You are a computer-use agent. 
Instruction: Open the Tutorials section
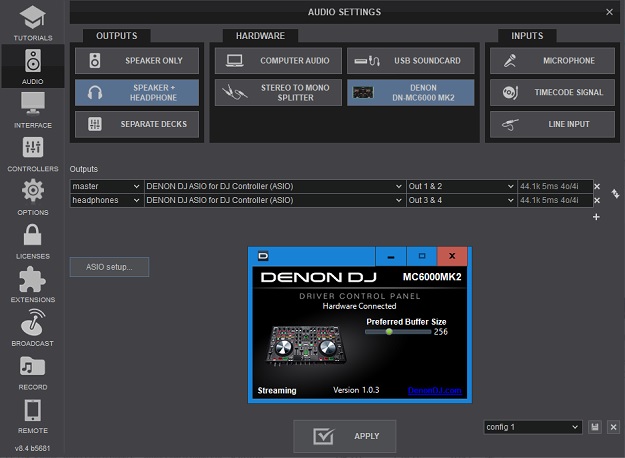pos(33,23)
